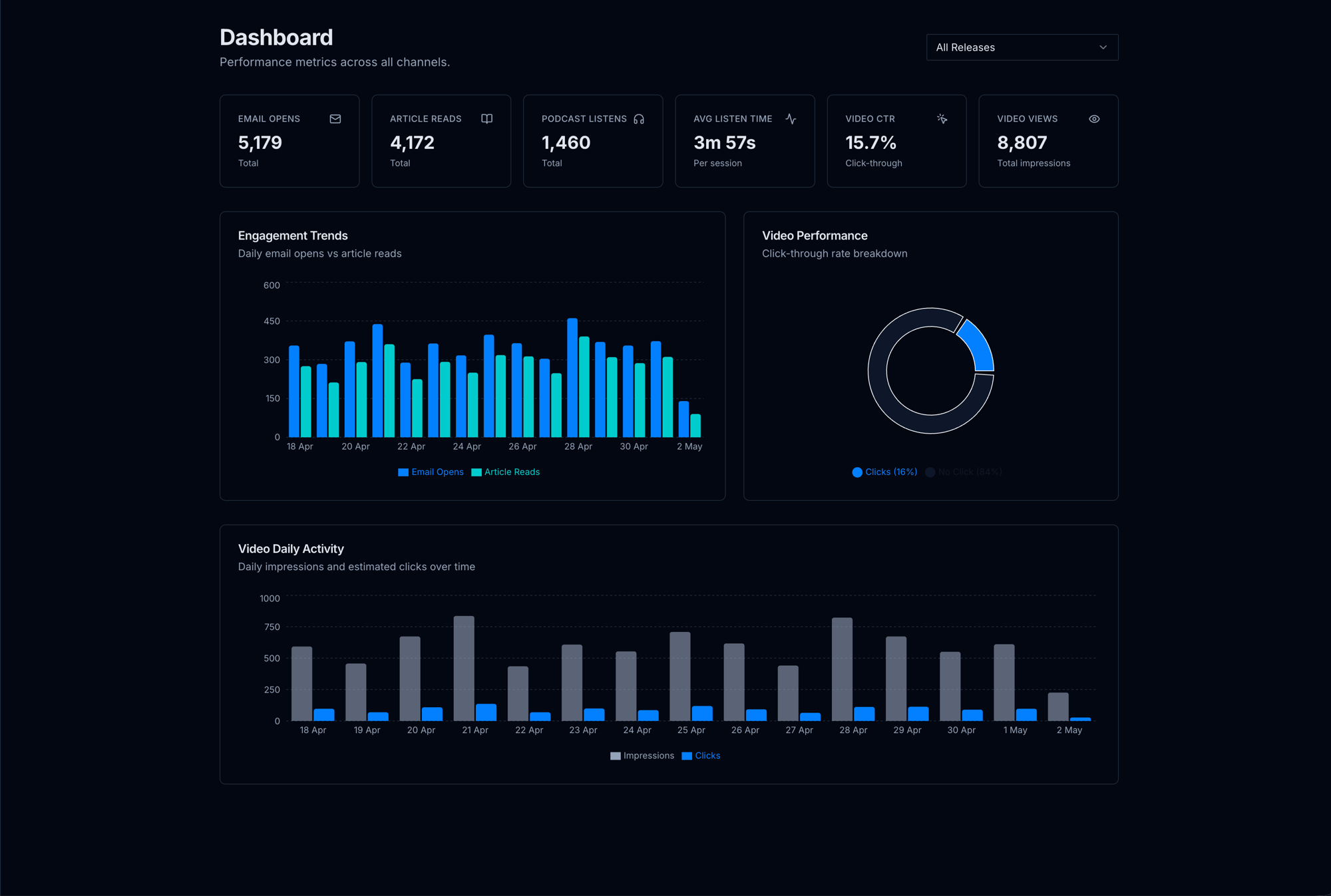Click the envelope icon on Email Opens card
1331x896 pixels.
coord(335,119)
